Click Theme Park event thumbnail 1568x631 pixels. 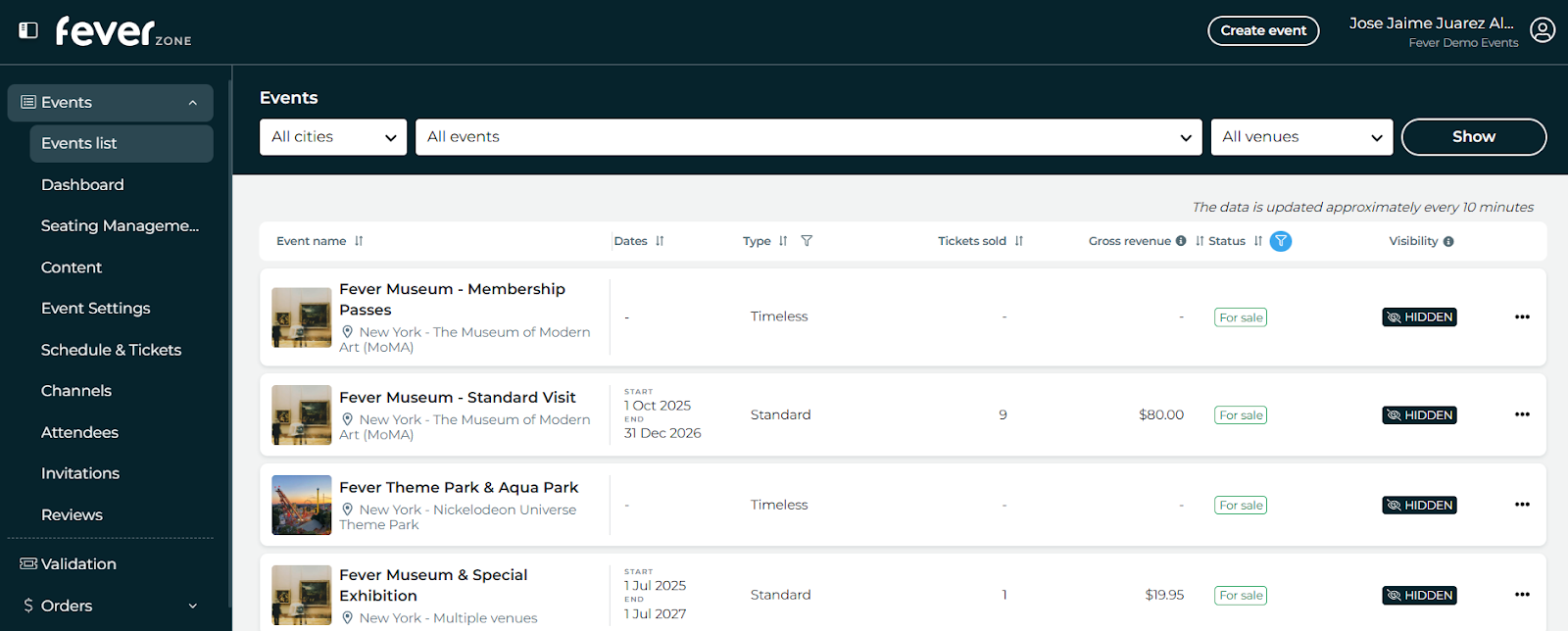click(x=302, y=505)
